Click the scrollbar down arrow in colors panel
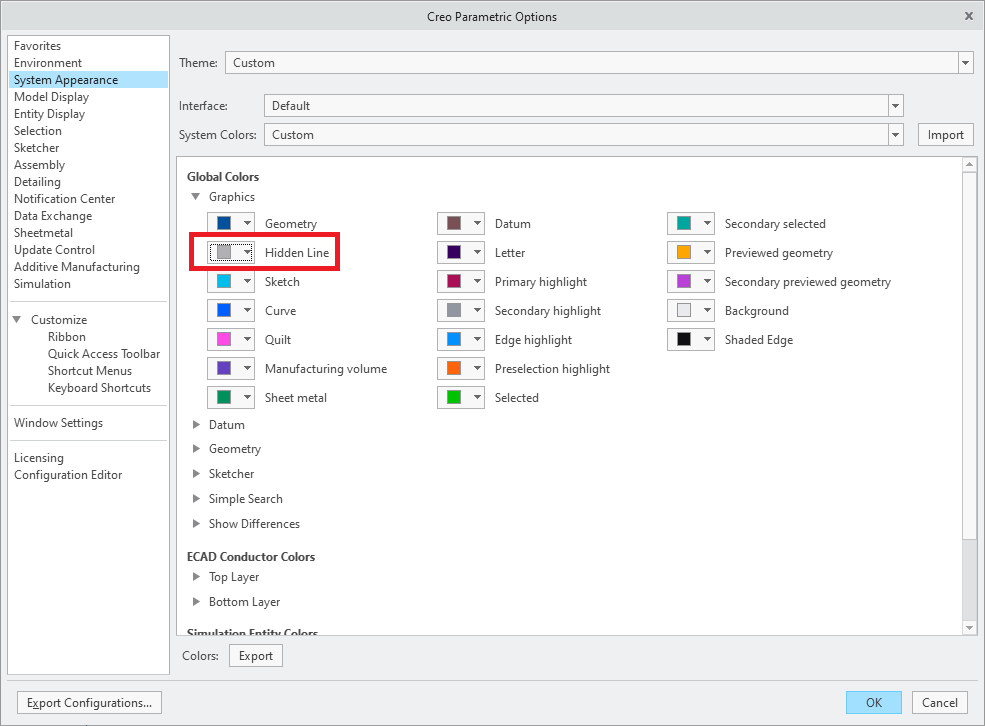This screenshot has height=726, width=985. tap(967, 627)
